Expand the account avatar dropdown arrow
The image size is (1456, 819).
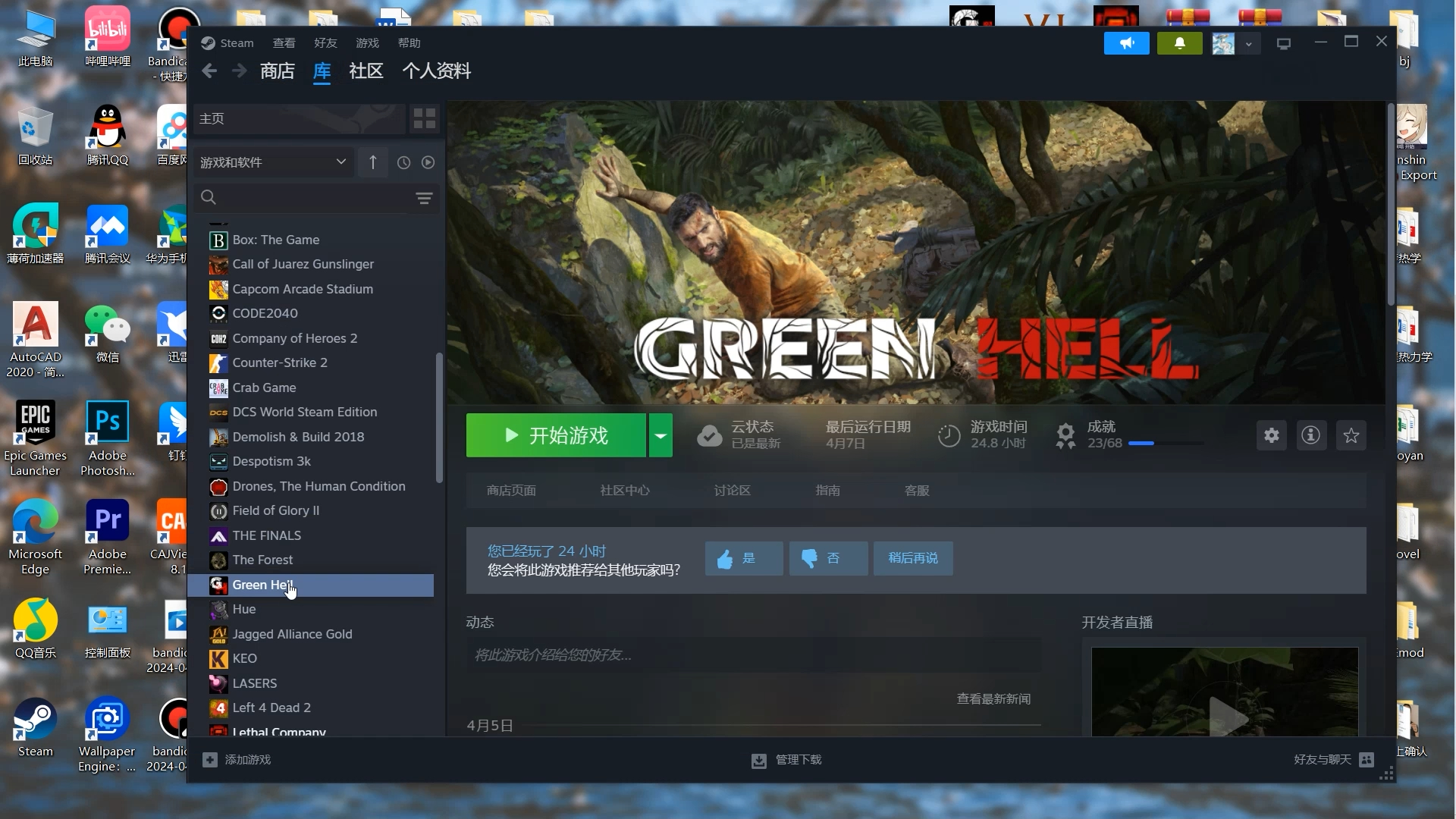pos(1248,44)
